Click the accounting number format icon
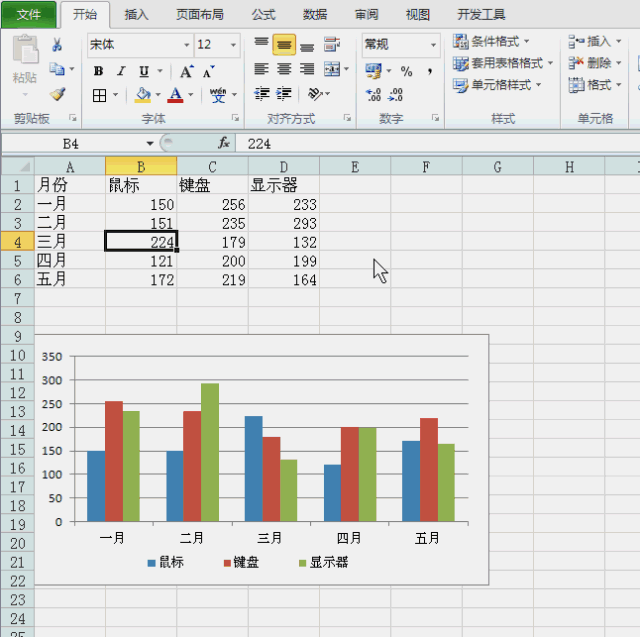This screenshot has height=637, width=640. pyautogui.click(x=373, y=71)
